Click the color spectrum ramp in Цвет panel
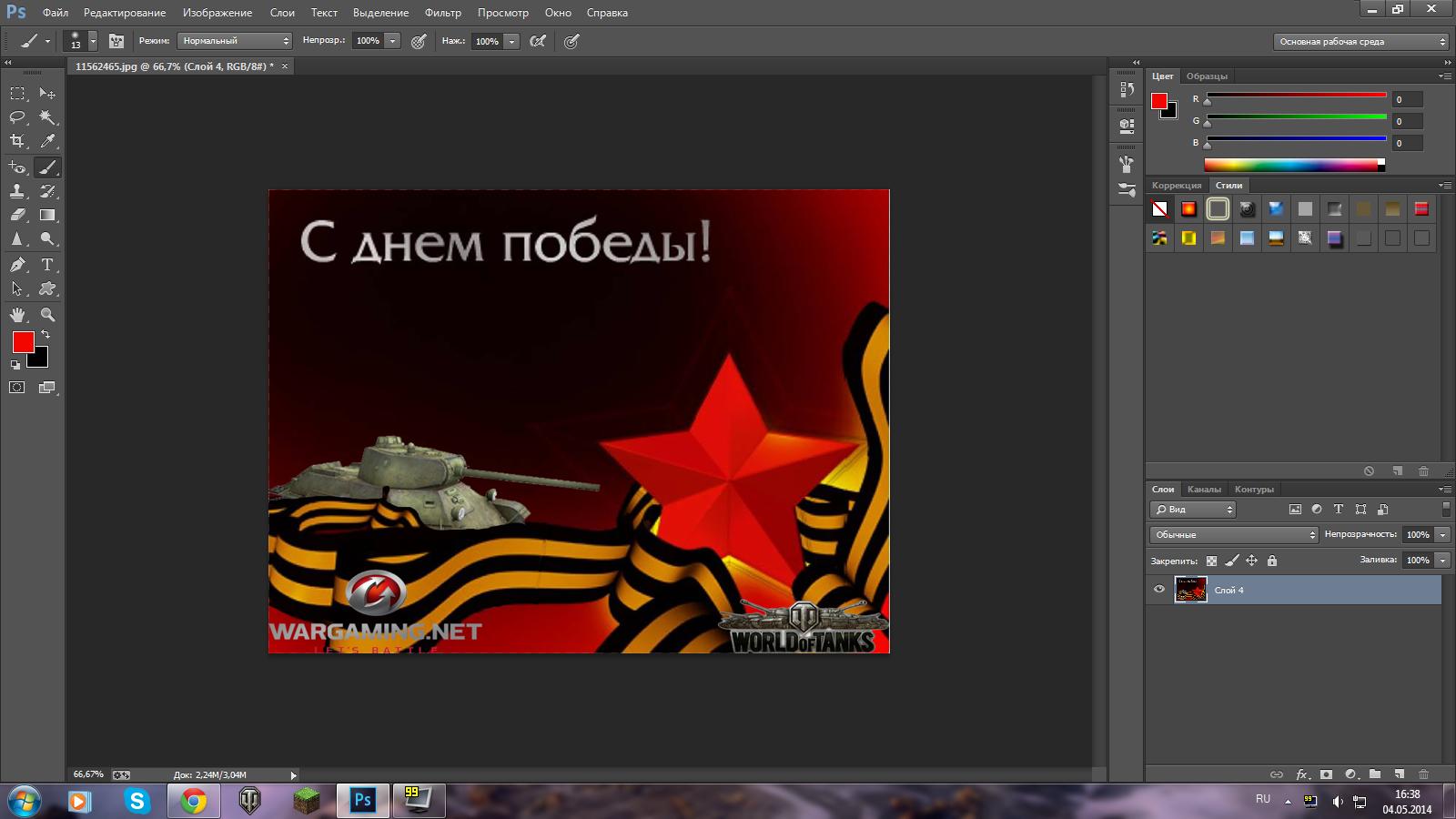 [x=1294, y=165]
